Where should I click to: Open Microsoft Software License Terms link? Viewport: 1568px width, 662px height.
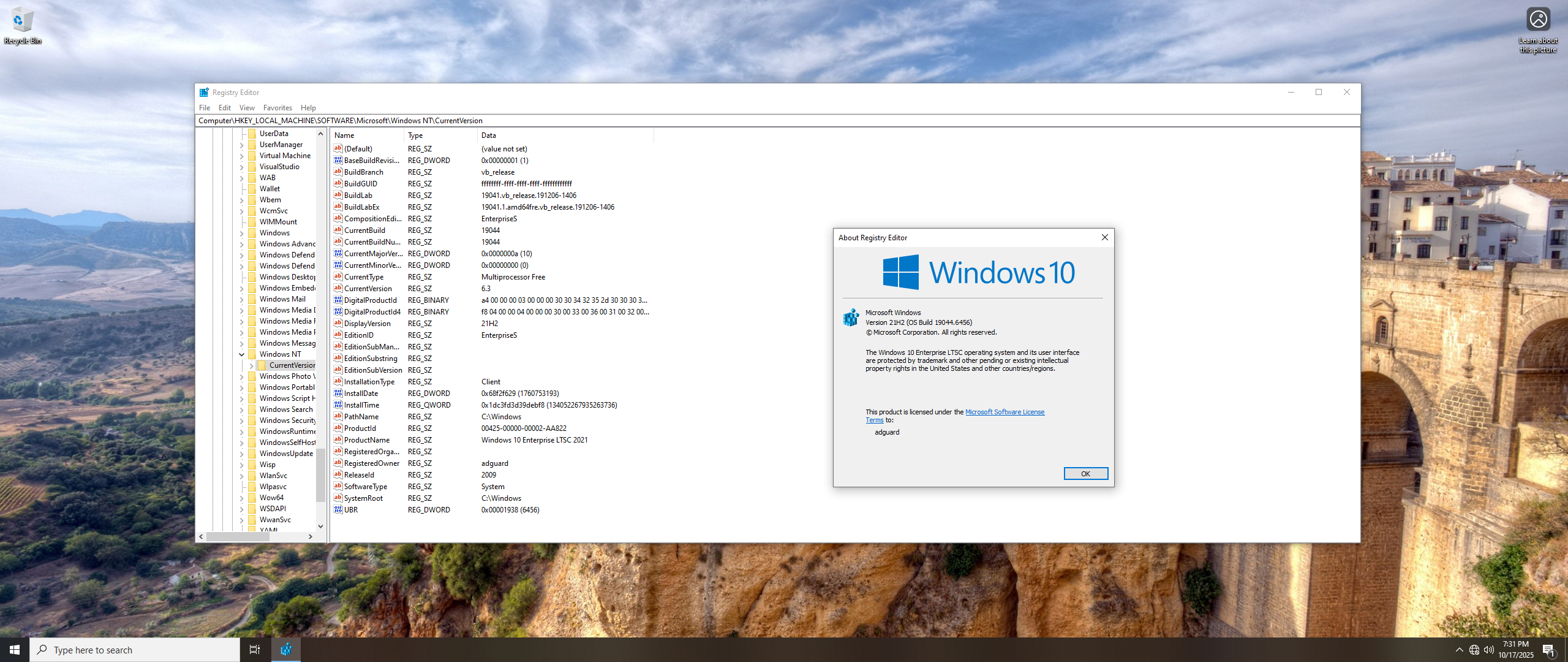1005,412
